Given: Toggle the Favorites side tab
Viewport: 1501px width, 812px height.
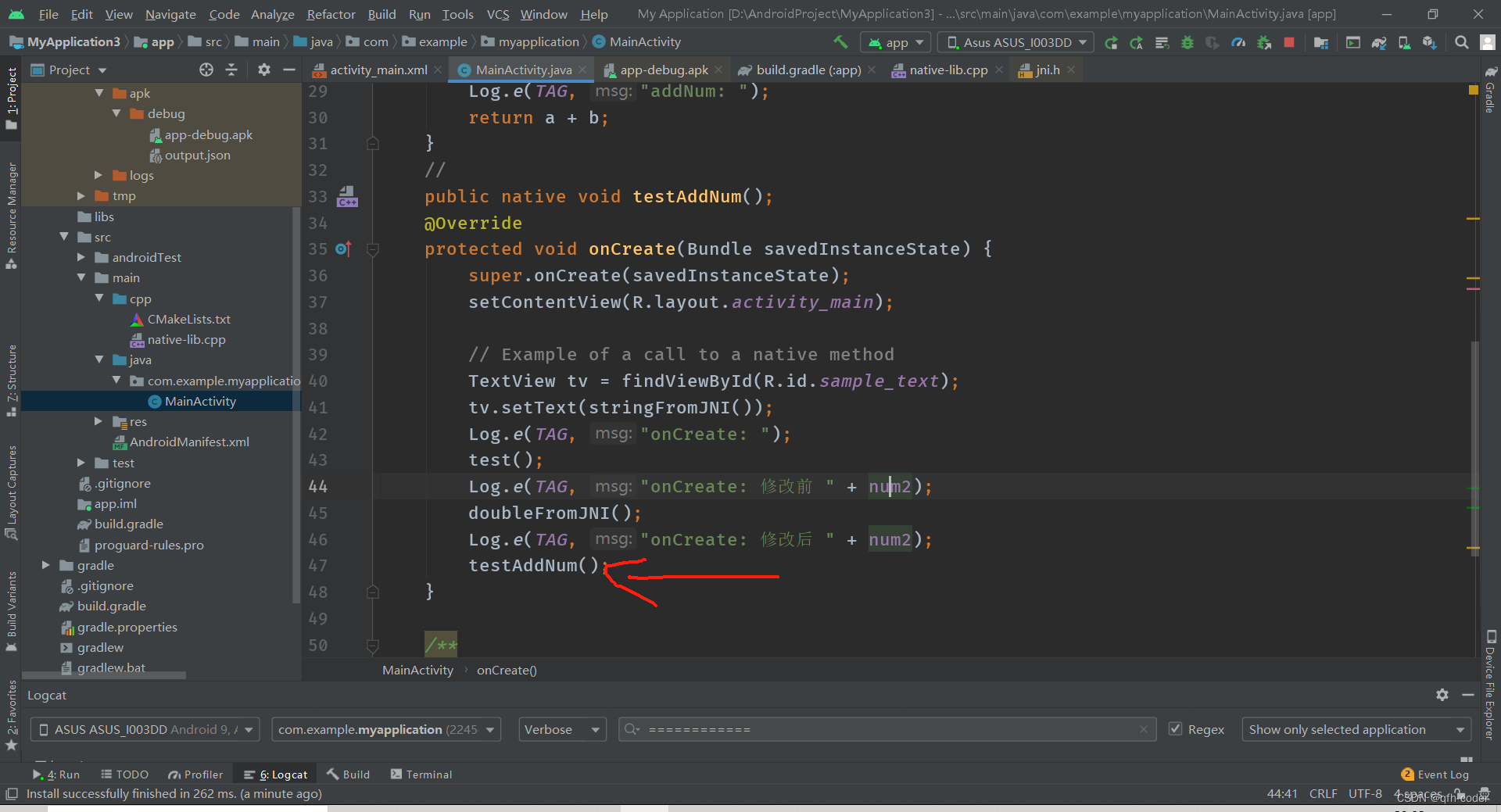Looking at the screenshot, I should tap(11, 715).
